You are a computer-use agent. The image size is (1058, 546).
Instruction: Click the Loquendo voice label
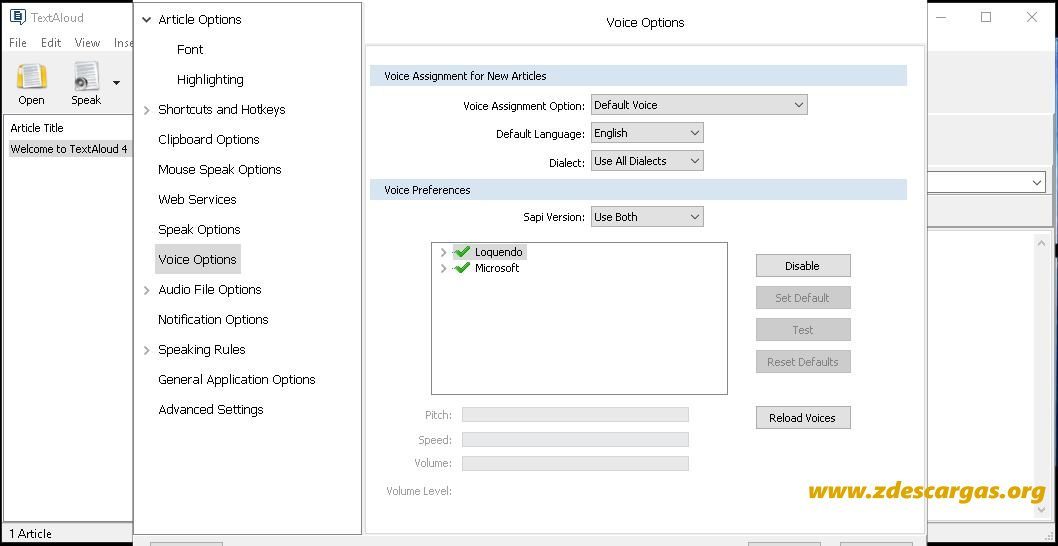click(x=499, y=252)
